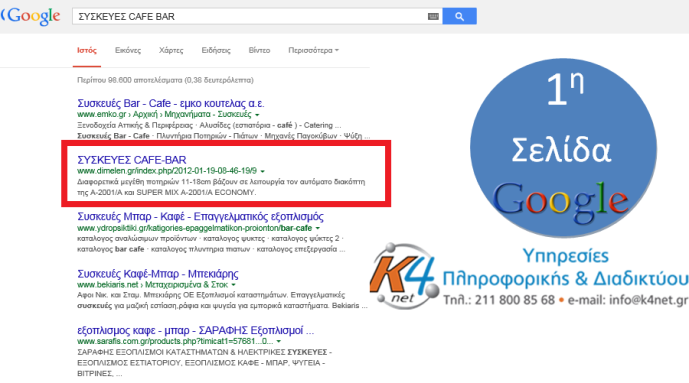Expand the arrow next to www.dimelen.gr URL
The height and width of the screenshot is (383, 689).
pos(262,171)
